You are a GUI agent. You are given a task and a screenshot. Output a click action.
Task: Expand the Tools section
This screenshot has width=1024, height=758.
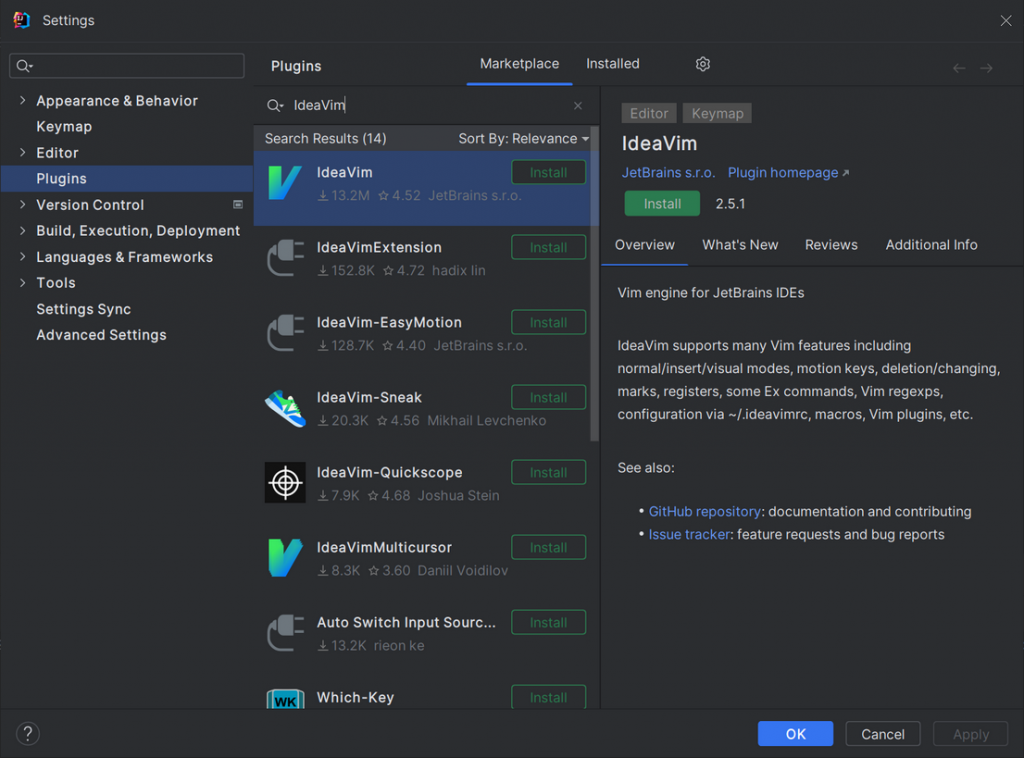[x=22, y=283]
